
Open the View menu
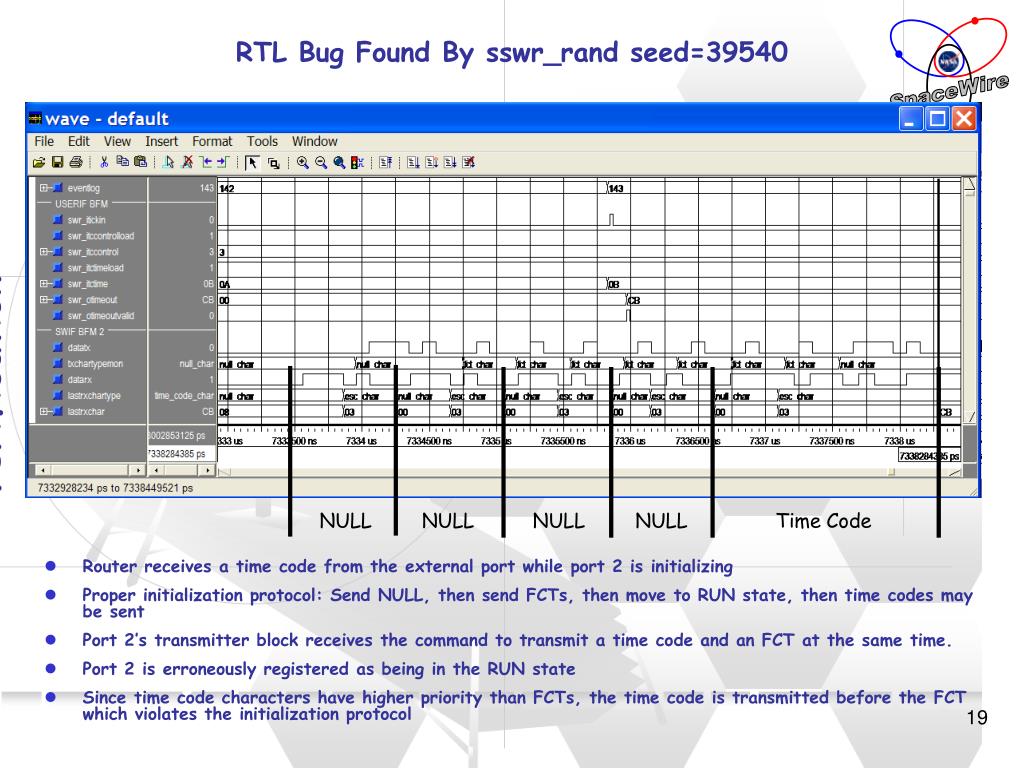tap(118, 141)
